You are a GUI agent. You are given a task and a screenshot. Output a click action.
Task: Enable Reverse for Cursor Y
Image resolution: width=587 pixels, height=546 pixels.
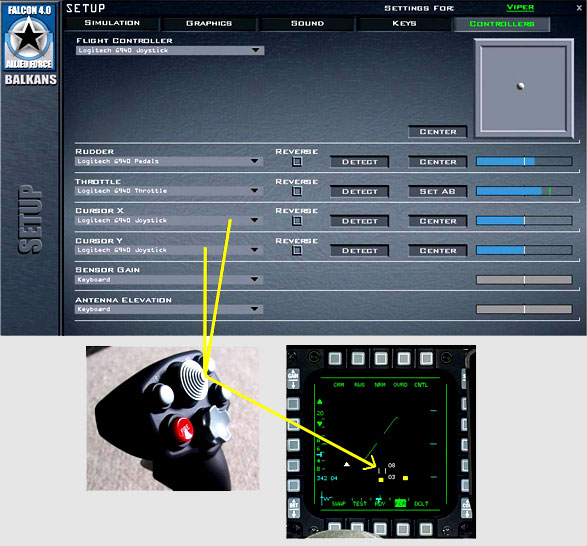[x=297, y=250]
